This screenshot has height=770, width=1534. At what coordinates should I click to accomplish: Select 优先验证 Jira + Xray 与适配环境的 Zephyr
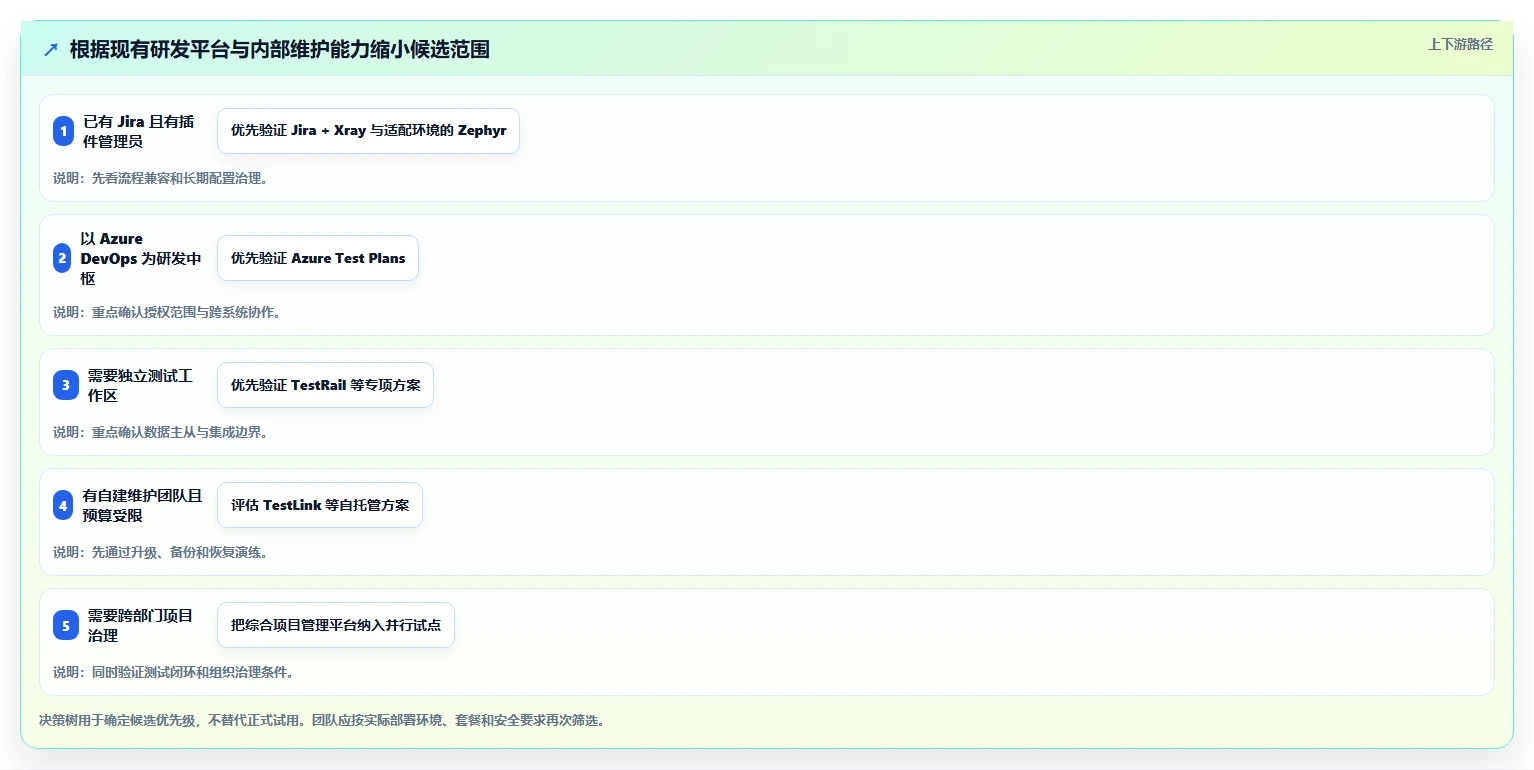coord(368,131)
